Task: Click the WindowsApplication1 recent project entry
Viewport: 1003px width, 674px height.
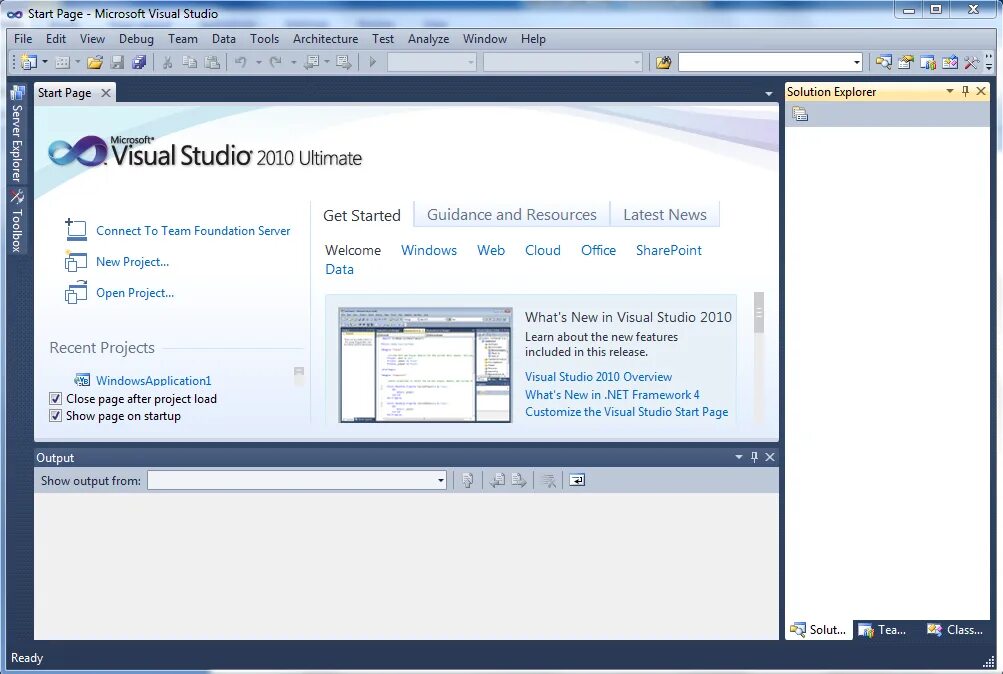Action: (152, 380)
